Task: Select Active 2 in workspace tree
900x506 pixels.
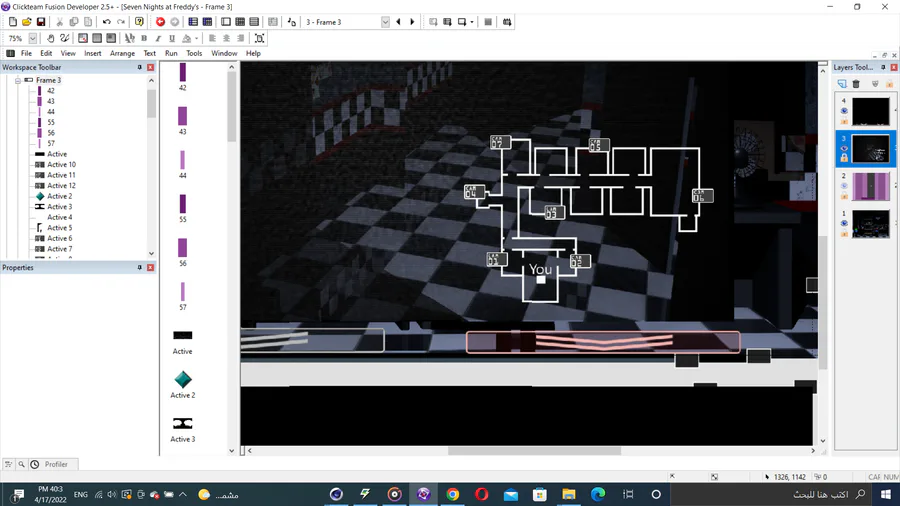Action: point(60,196)
